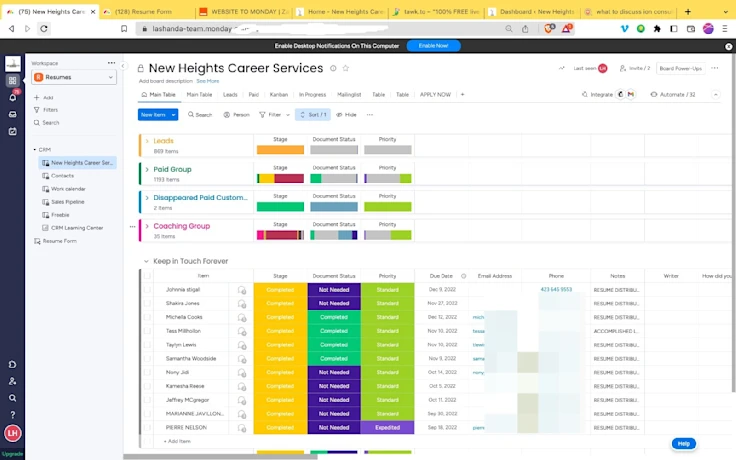Image resolution: width=736 pixels, height=460 pixels.
Task: Click the Help button
Action: 683,444
